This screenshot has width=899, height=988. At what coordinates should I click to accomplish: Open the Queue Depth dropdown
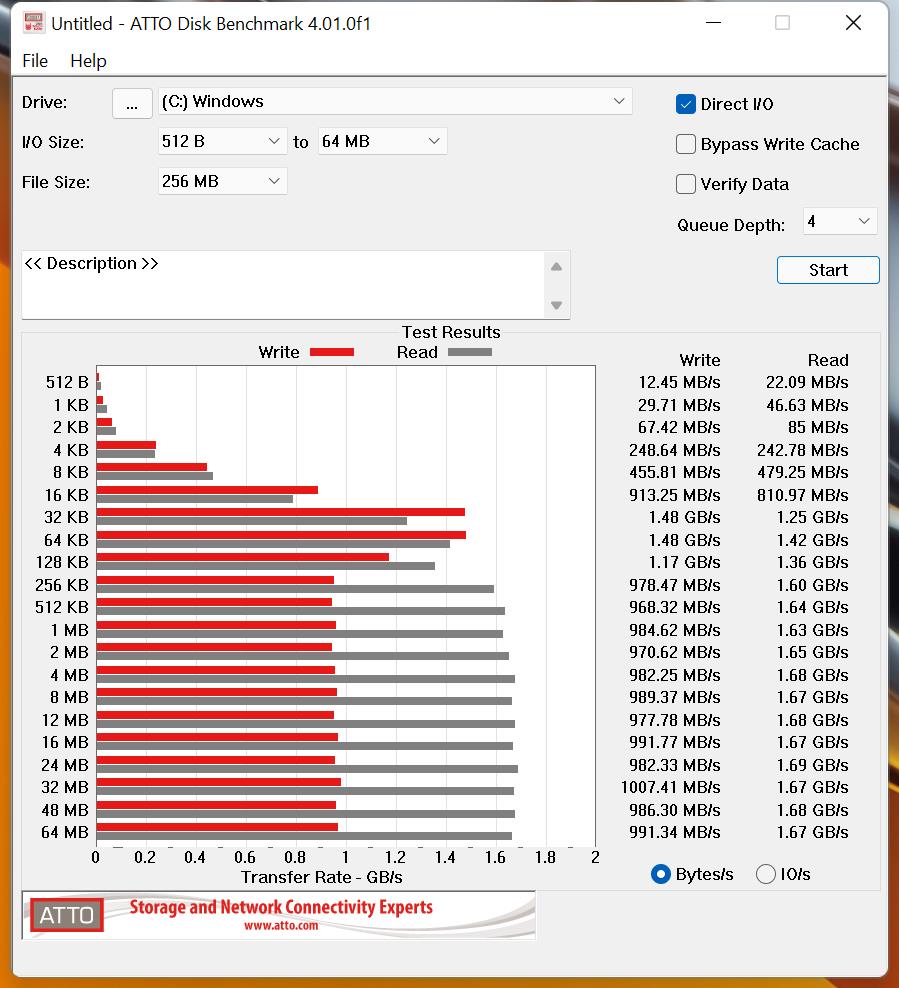click(840, 221)
